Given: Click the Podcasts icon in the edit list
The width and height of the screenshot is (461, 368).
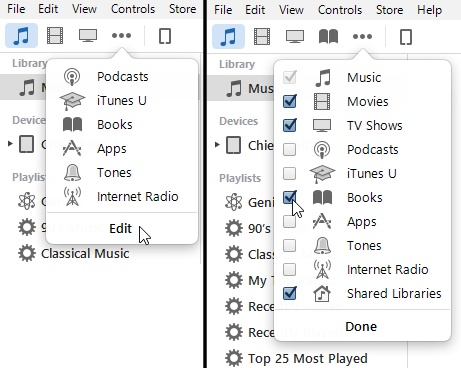Looking at the screenshot, I should pos(322,150).
